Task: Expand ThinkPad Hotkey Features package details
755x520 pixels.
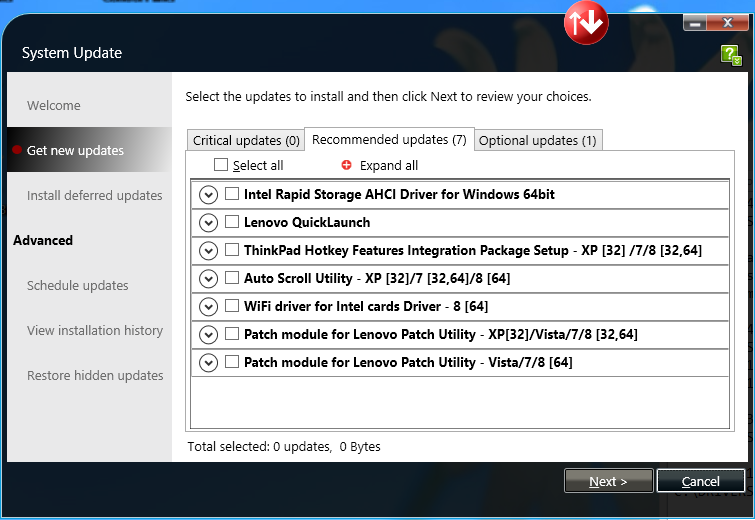Action: [x=208, y=251]
